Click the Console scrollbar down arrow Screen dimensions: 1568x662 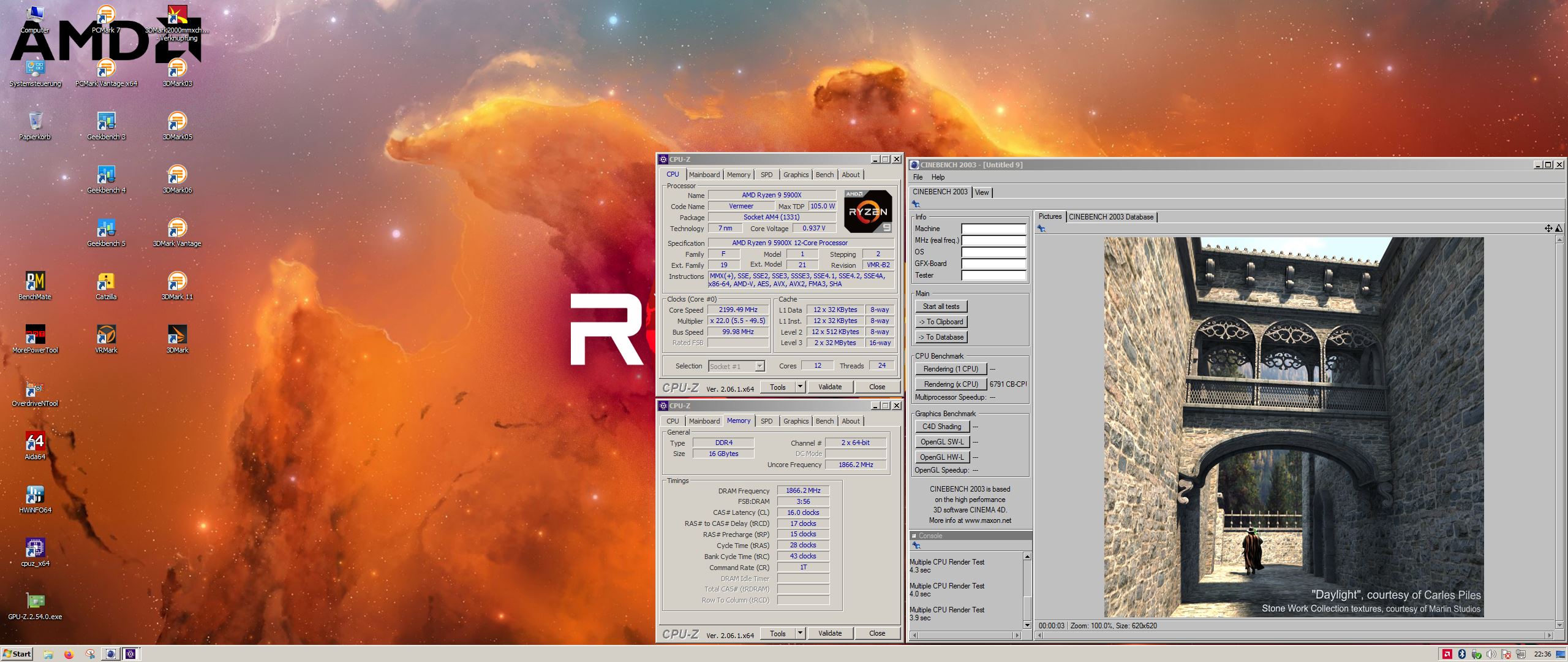click(x=1027, y=625)
